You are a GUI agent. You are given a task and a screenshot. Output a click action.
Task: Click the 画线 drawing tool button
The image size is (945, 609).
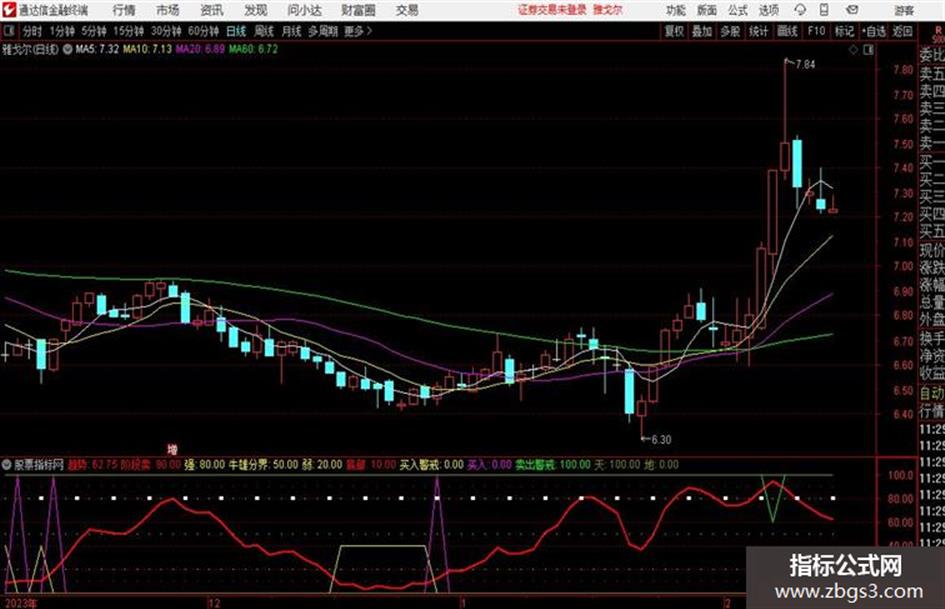[x=788, y=31]
